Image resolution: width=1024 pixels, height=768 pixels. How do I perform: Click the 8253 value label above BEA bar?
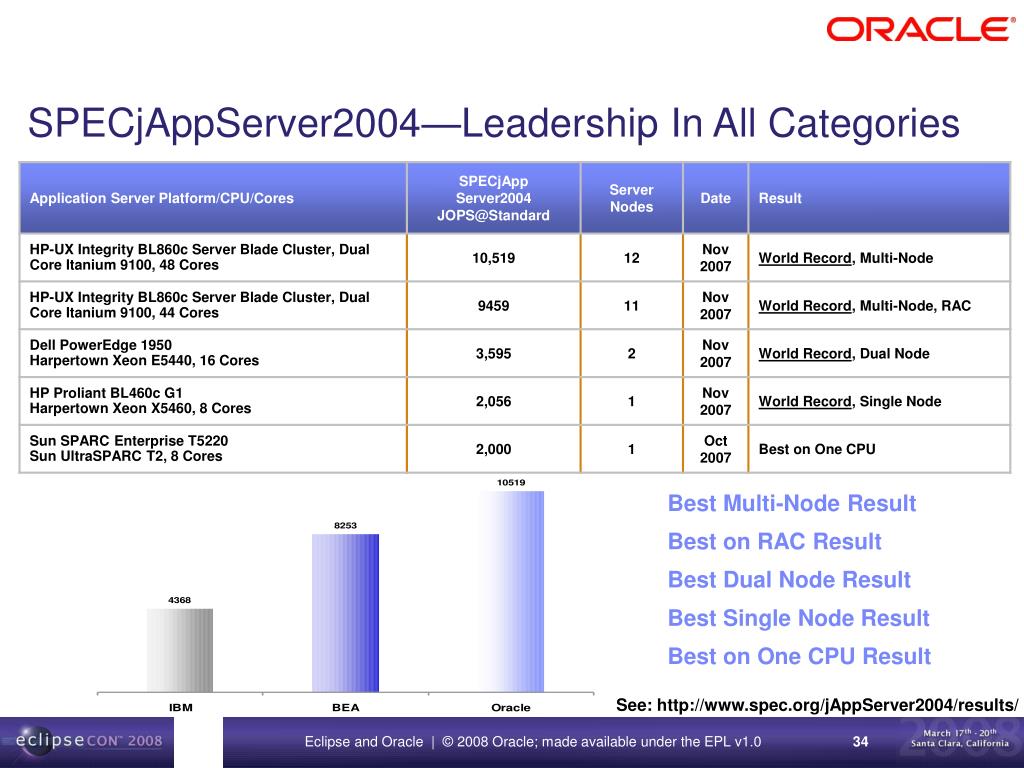point(345,525)
